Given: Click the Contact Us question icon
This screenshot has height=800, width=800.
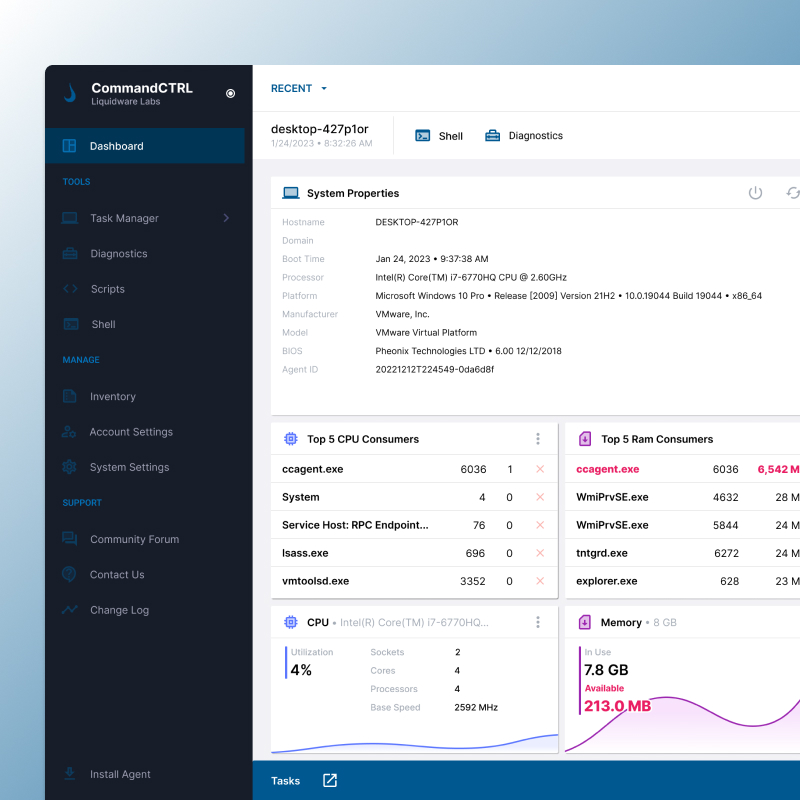Looking at the screenshot, I should (69, 574).
